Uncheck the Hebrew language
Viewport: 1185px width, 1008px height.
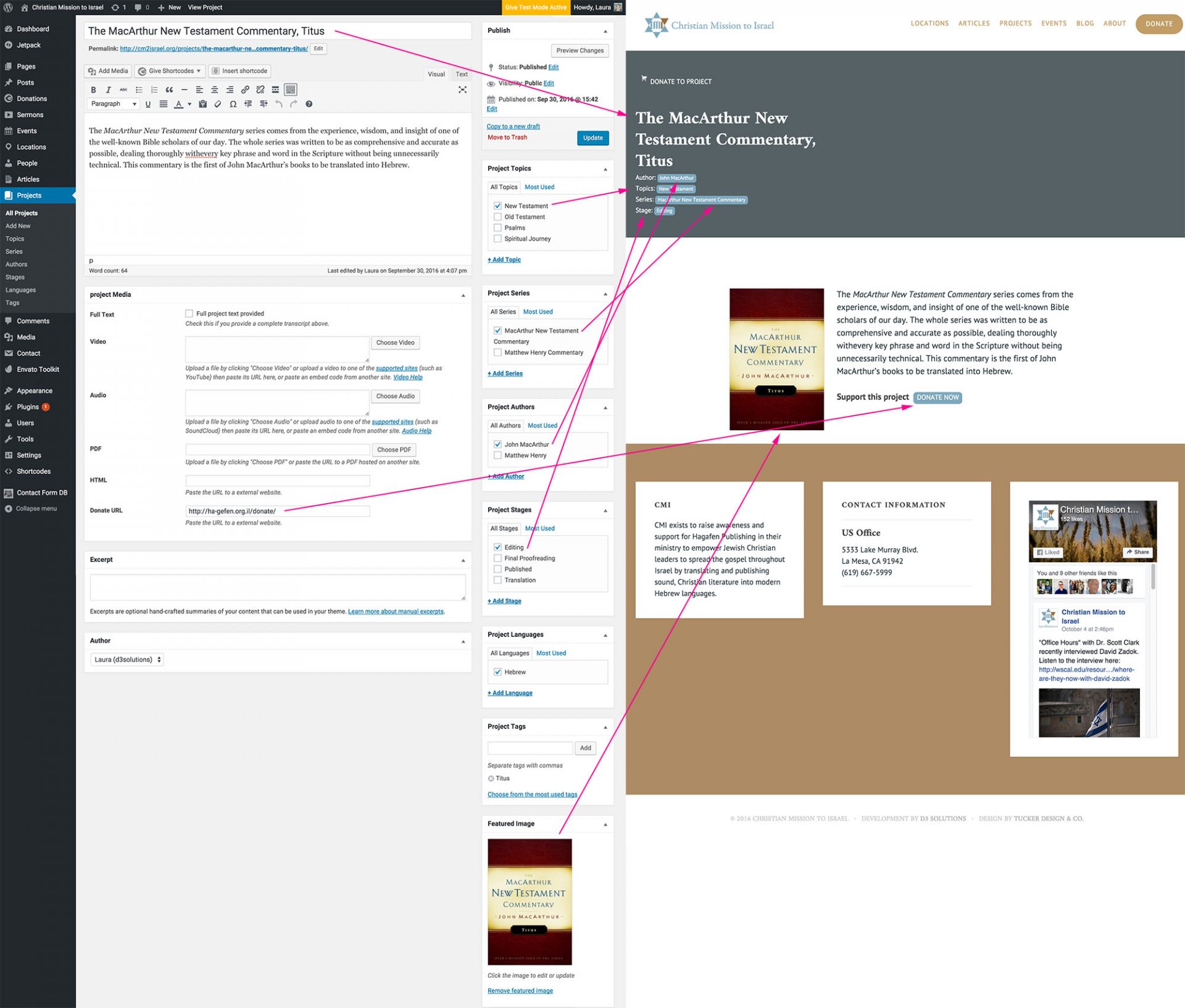(x=497, y=672)
